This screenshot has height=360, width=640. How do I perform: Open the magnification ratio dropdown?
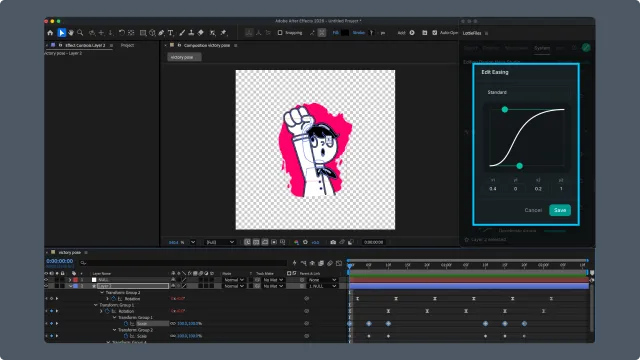pos(193,242)
